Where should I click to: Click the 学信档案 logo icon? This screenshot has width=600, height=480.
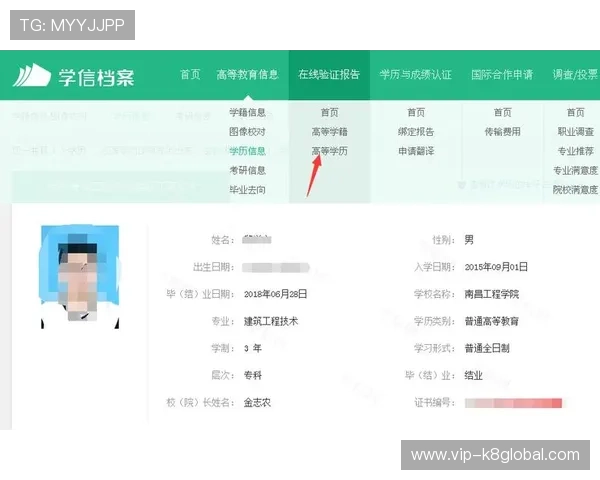32,75
